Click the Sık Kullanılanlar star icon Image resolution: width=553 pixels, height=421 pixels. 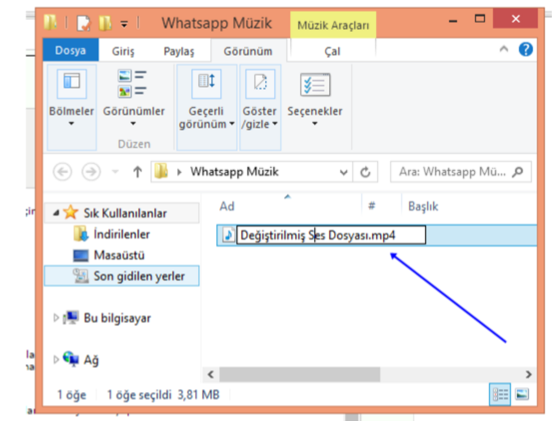coord(71,212)
